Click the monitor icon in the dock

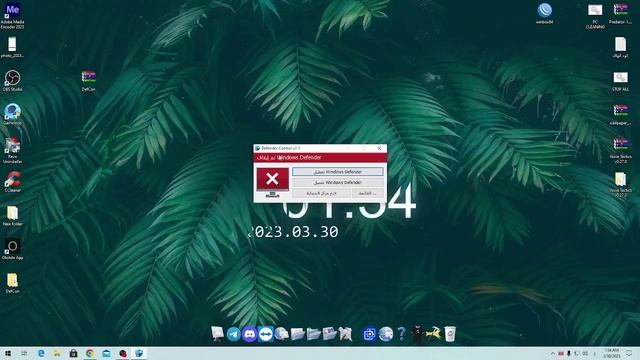pyautogui.click(x=218, y=333)
